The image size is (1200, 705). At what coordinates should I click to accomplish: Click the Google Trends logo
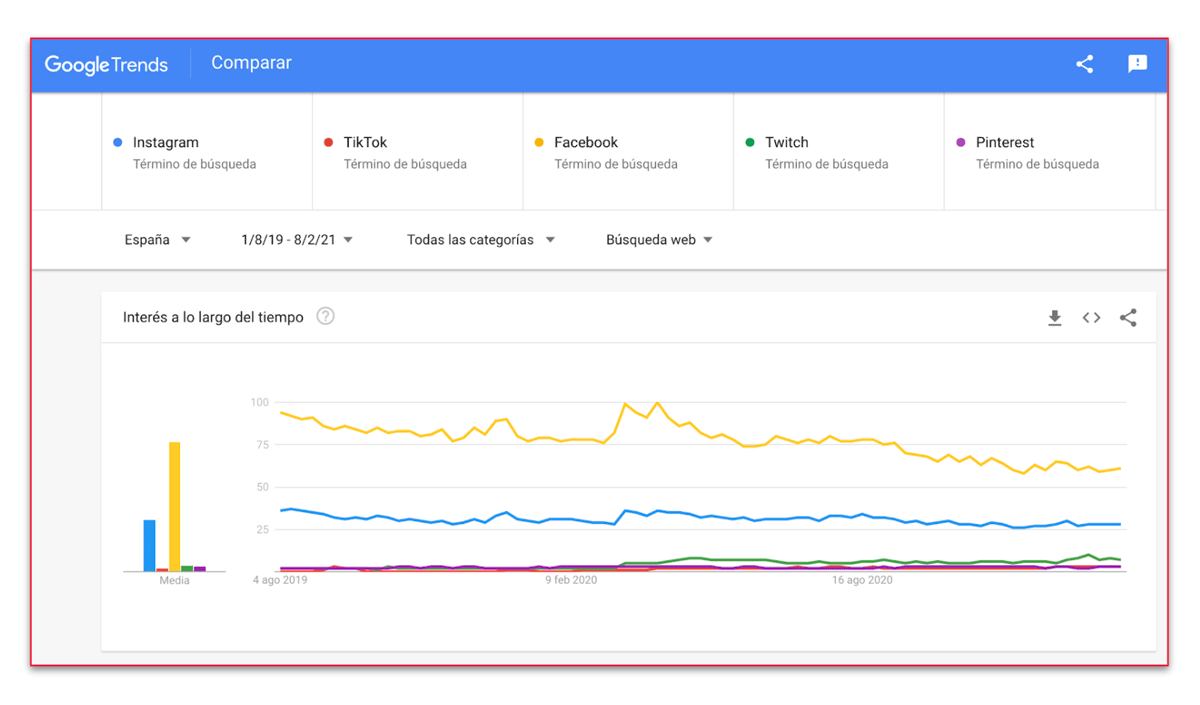pyautogui.click(x=106, y=64)
